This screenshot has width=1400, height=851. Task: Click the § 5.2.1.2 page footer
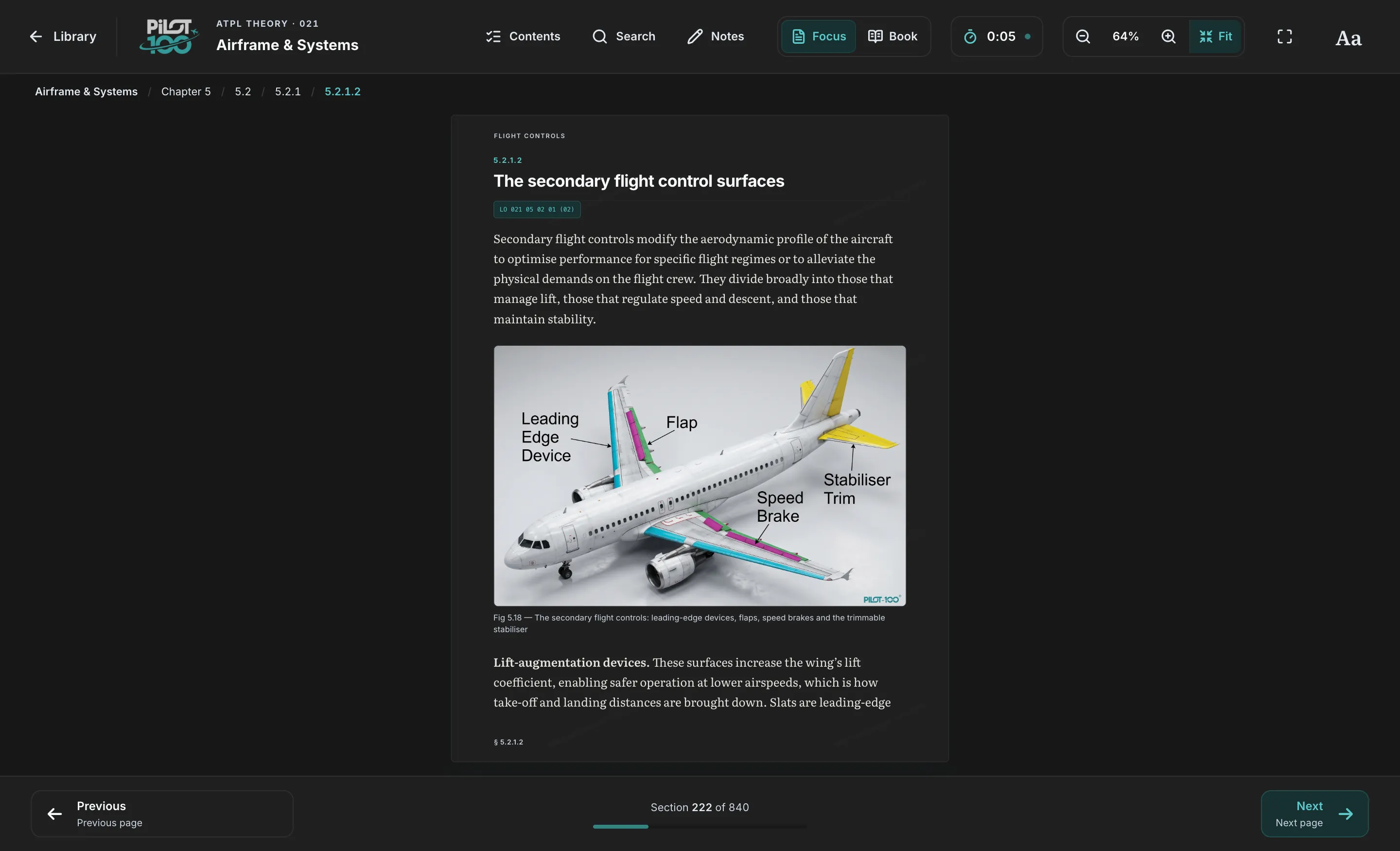(x=508, y=742)
